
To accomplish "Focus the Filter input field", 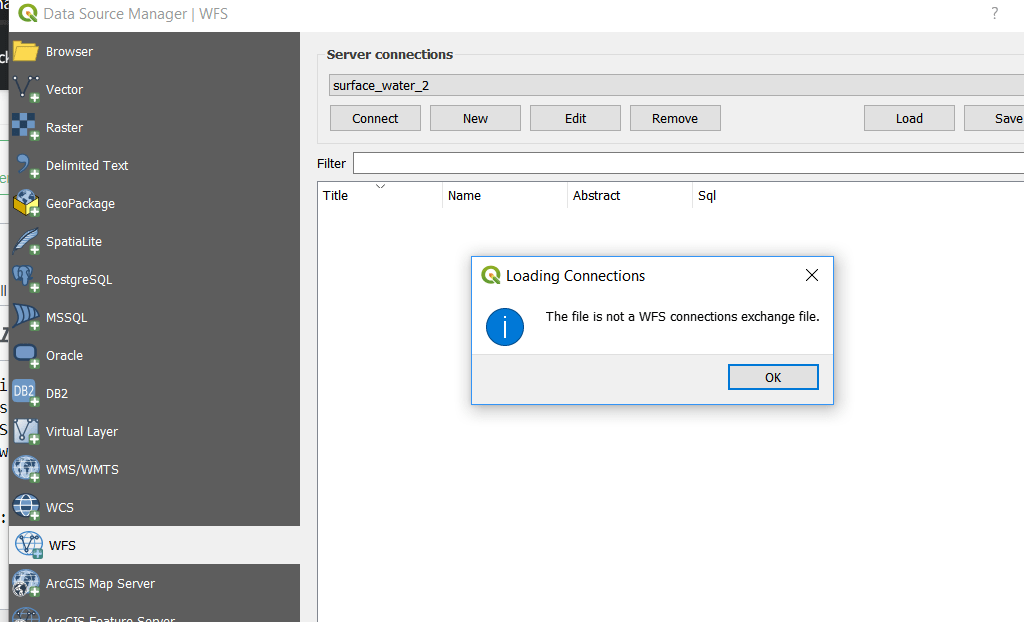I will (x=688, y=163).
